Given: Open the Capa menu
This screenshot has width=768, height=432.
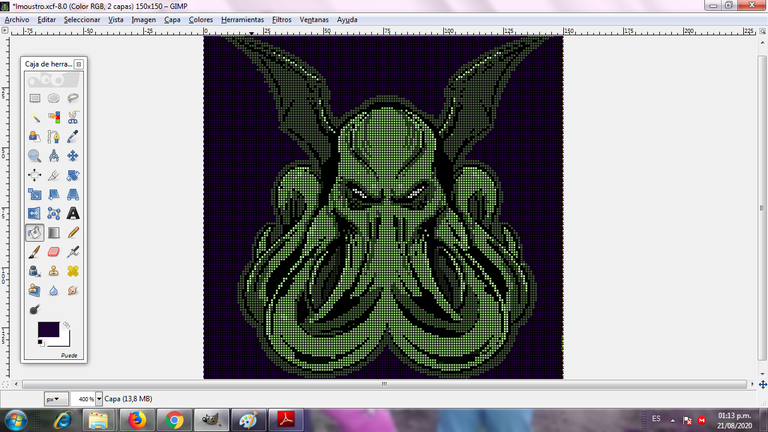Looking at the screenshot, I should tap(172, 20).
